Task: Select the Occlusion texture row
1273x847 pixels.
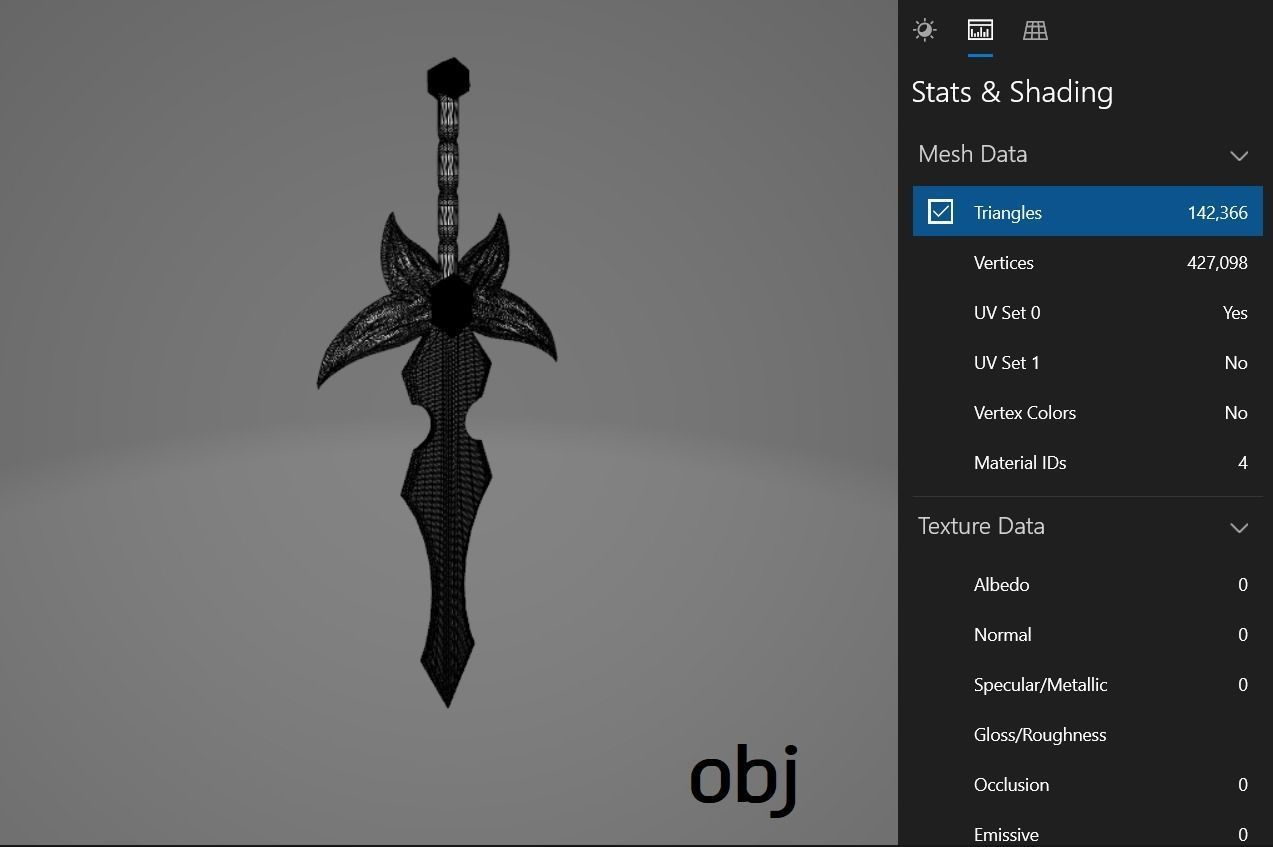Action: tap(1088, 784)
